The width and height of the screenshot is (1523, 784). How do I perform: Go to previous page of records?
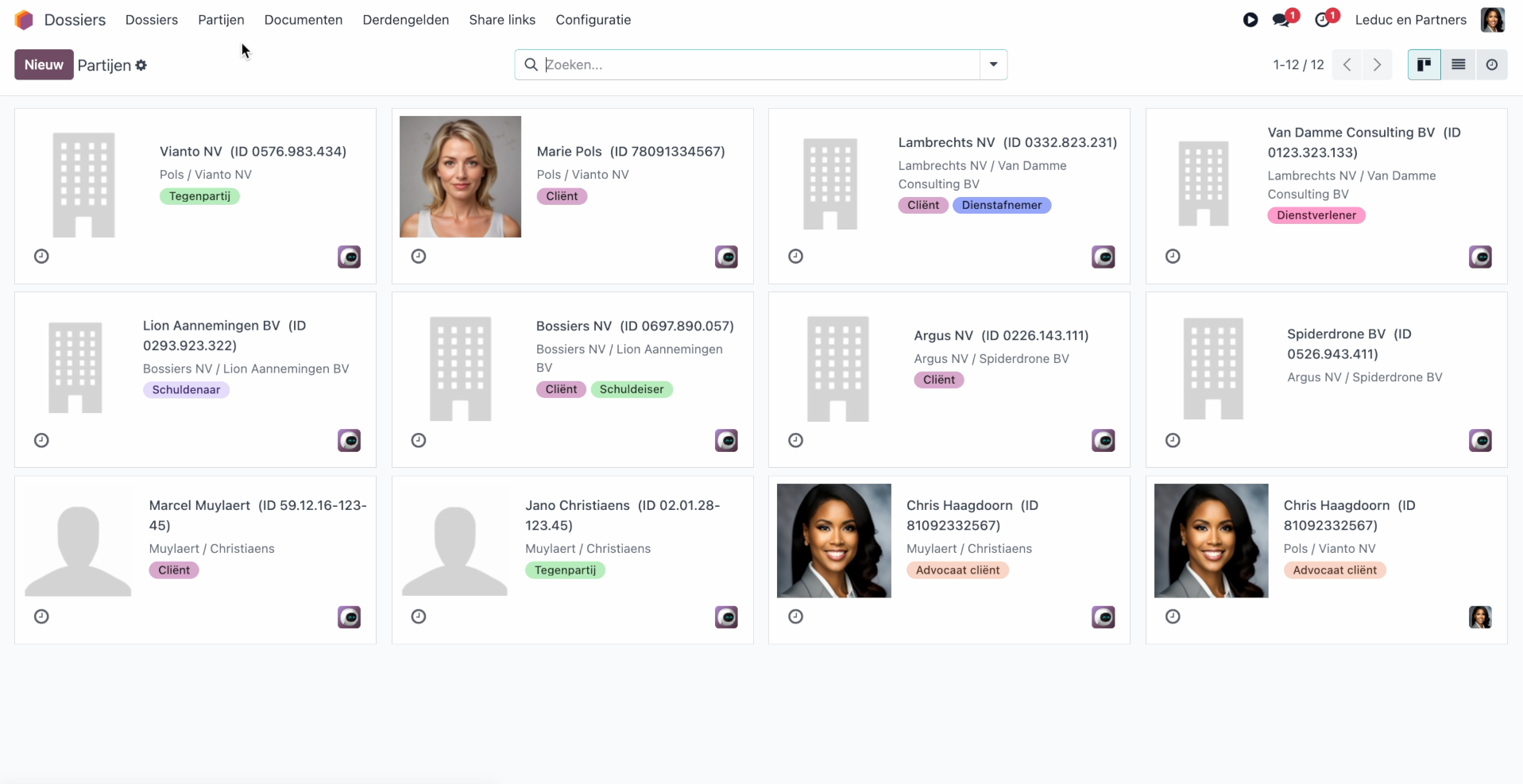pyautogui.click(x=1347, y=64)
